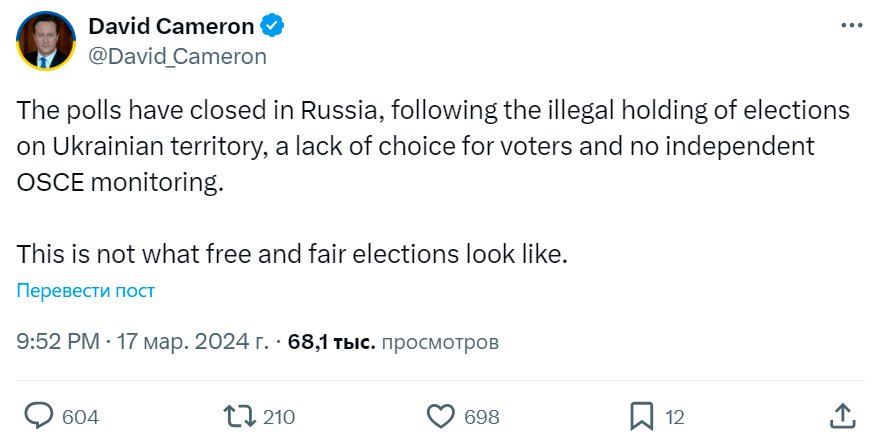The image size is (884, 439).
Task: Click the 210 reposts count
Action: click(x=278, y=416)
